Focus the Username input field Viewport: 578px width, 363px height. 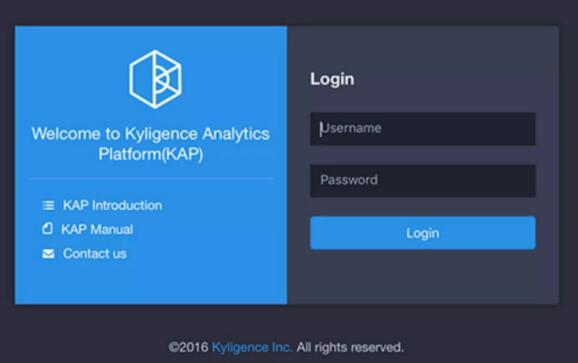[x=423, y=129]
